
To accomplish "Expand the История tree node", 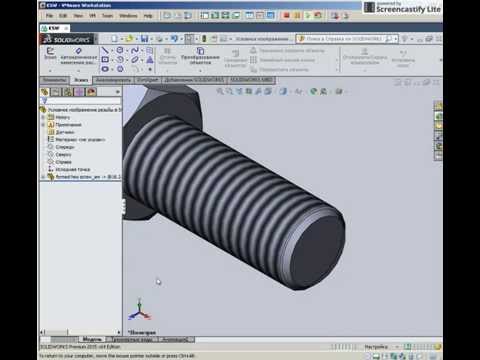I will click(43, 117).
